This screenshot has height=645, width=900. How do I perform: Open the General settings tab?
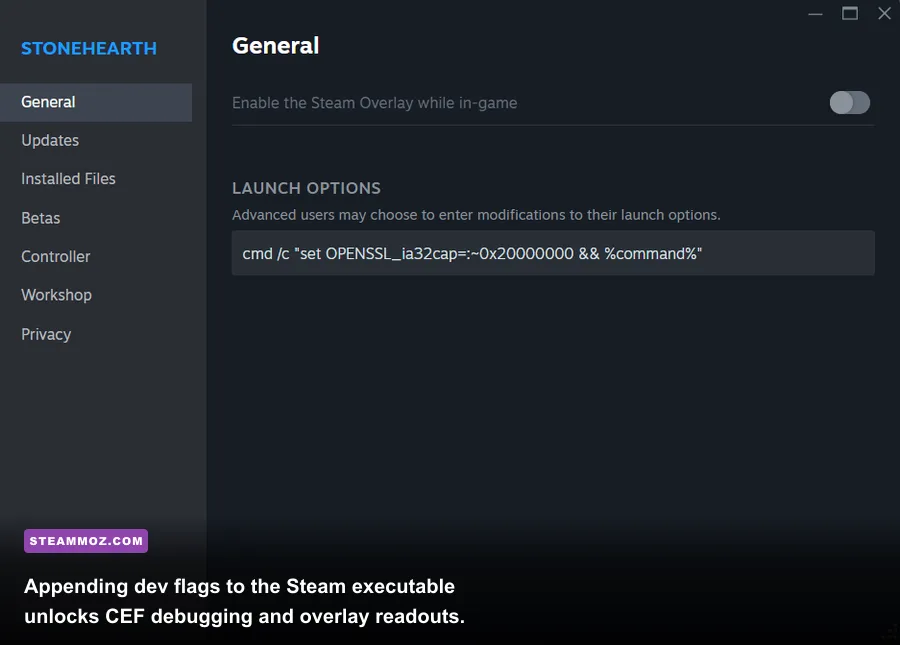96,102
